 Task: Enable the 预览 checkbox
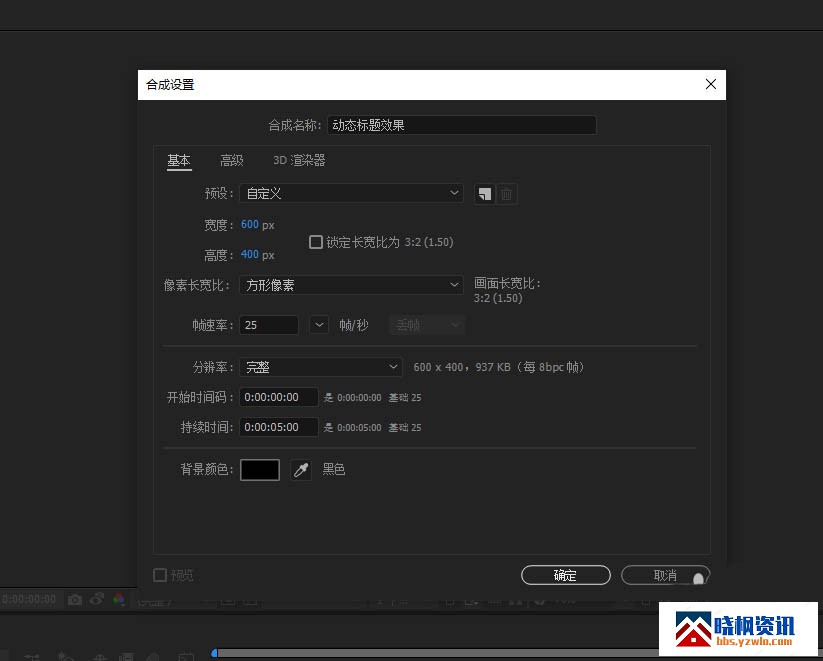pos(160,575)
